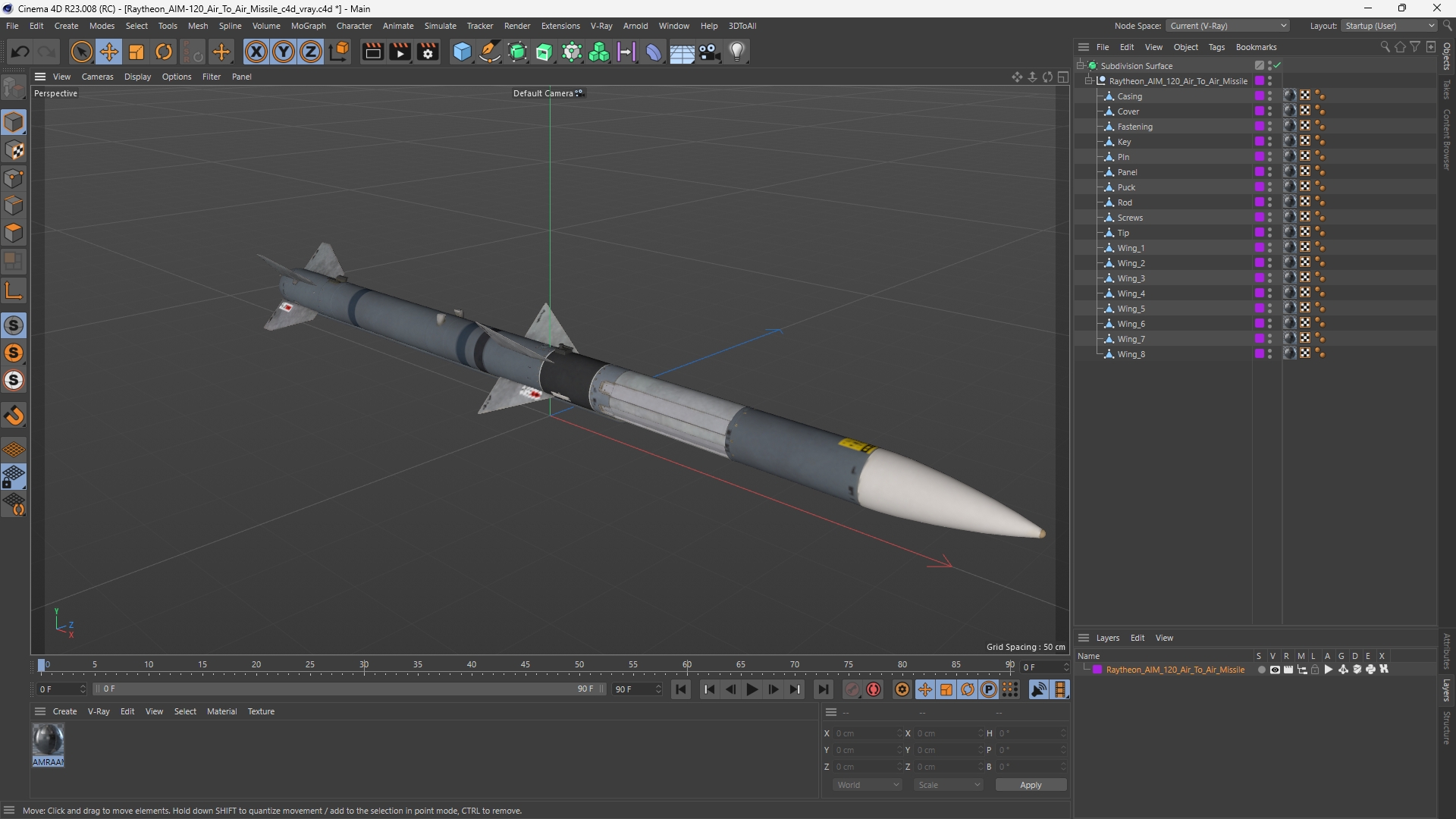1456x819 pixels.
Task: Add a Cube primitive object
Action: pyautogui.click(x=462, y=52)
